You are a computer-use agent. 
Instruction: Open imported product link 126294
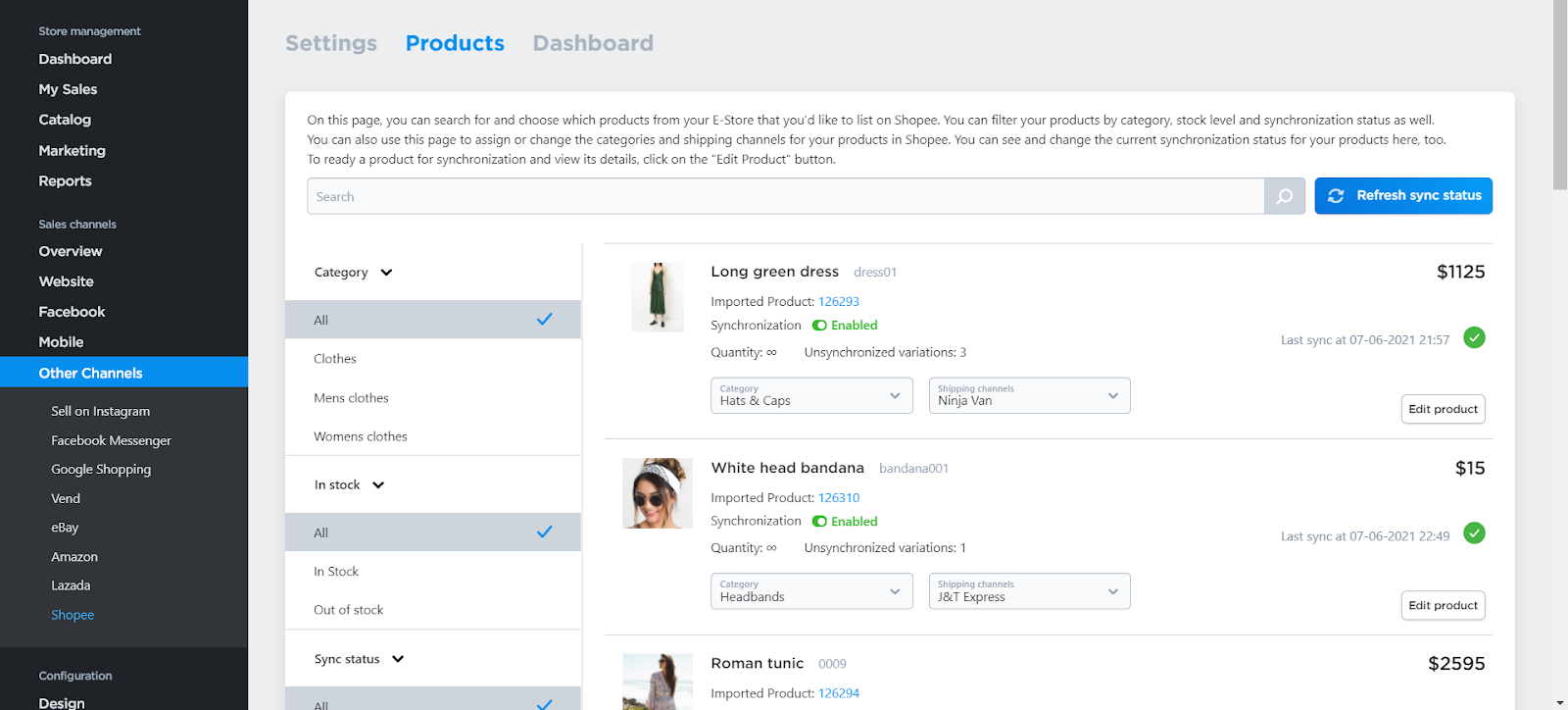(x=839, y=693)
